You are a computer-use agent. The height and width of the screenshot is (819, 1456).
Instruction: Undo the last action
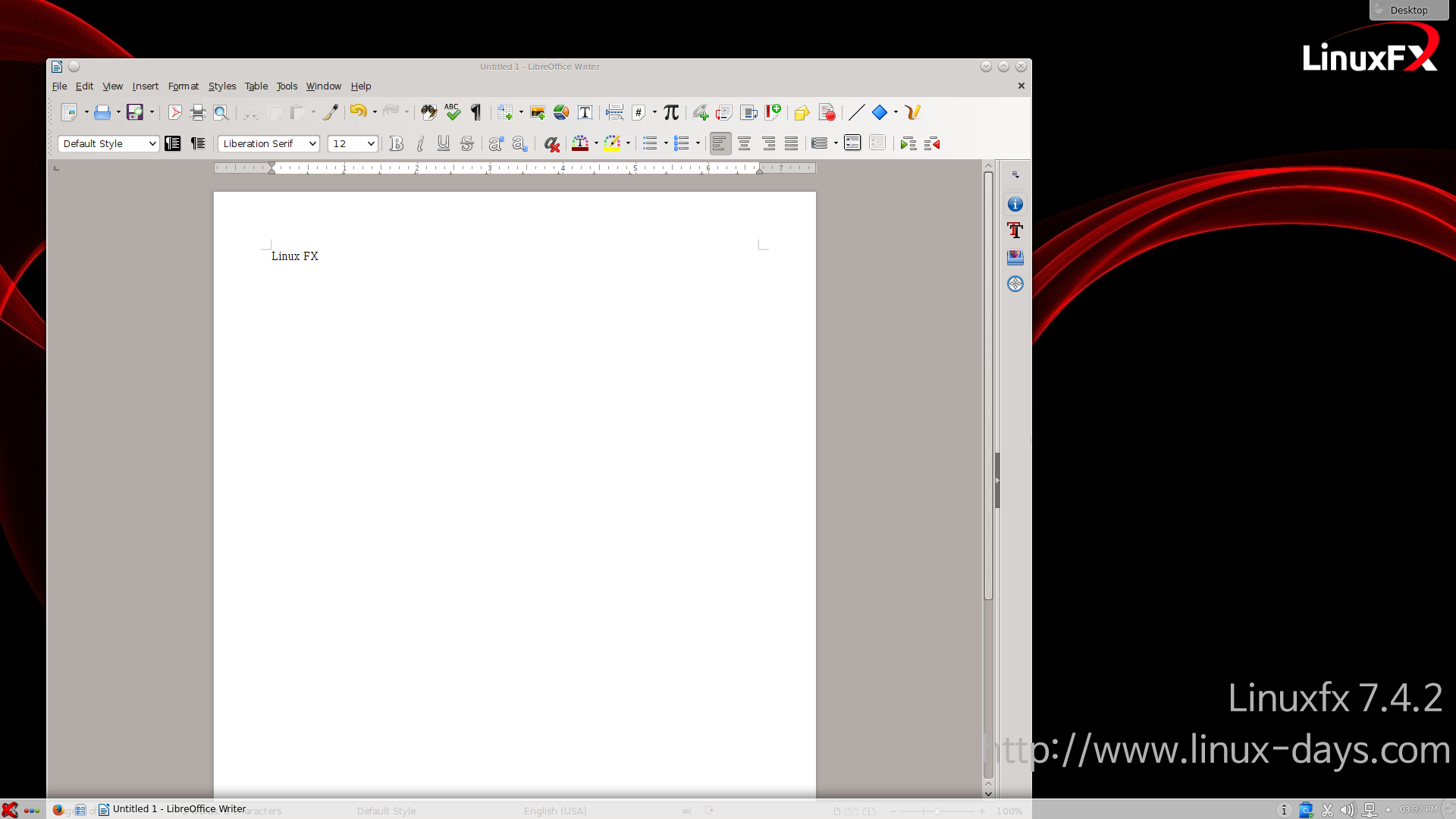[x=358, y=112]
